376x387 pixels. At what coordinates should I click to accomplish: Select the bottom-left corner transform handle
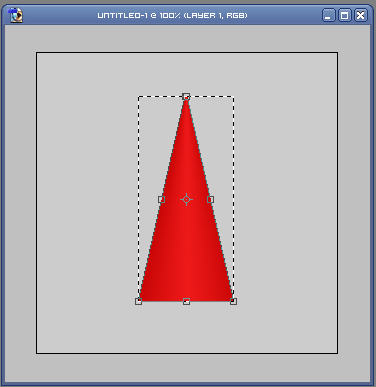click(139, 301)
